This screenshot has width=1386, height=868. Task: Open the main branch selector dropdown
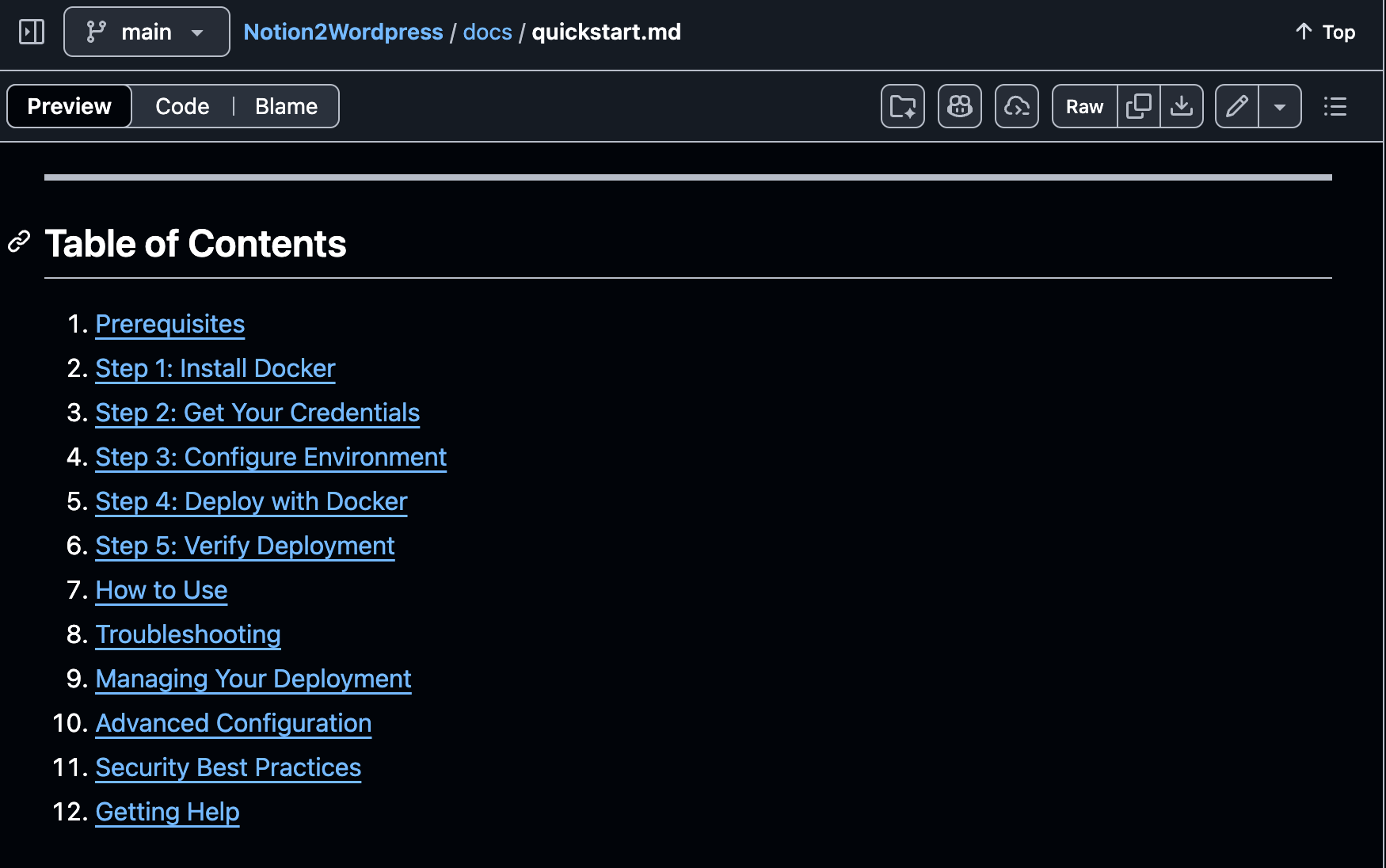(147, 32)
